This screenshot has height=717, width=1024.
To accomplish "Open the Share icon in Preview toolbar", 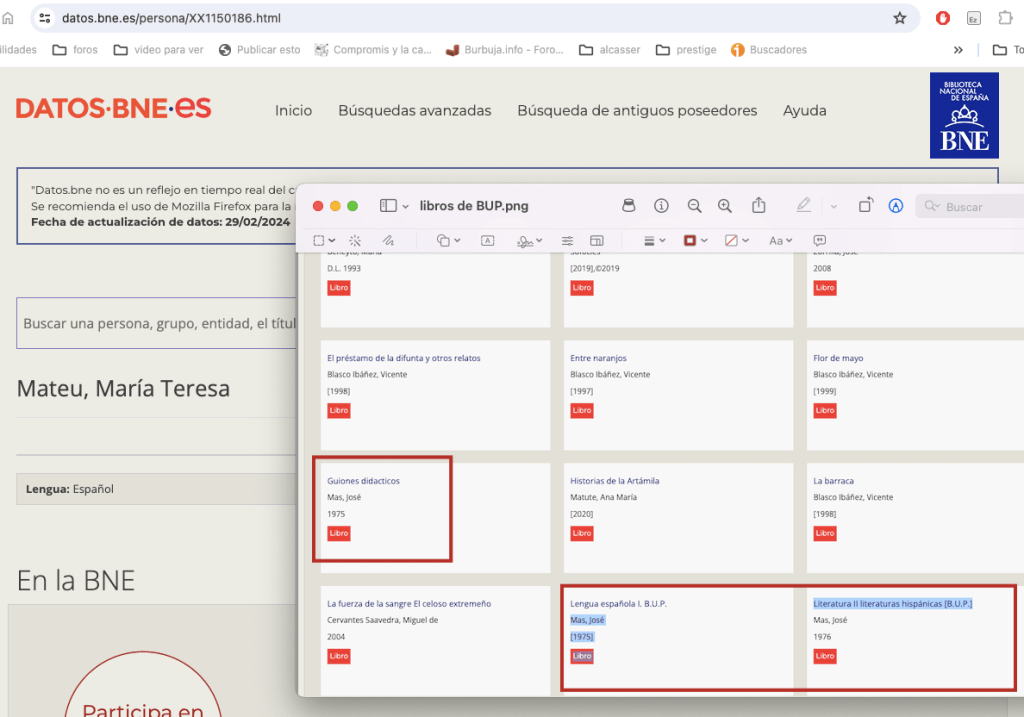I will coord(759,206).
